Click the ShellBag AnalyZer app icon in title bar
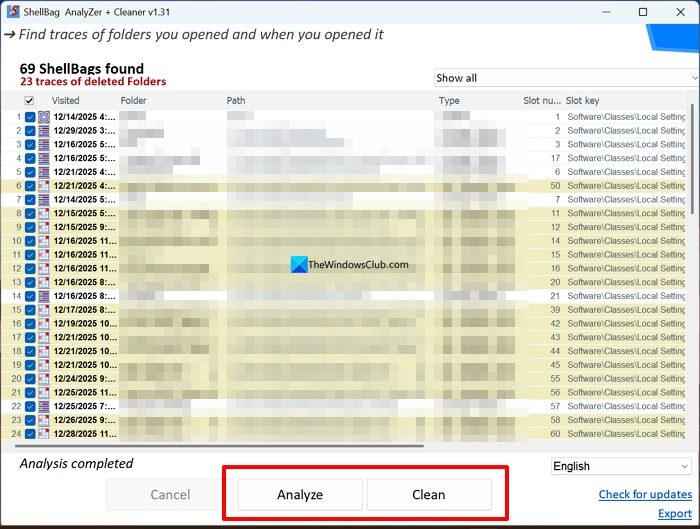 13,11
